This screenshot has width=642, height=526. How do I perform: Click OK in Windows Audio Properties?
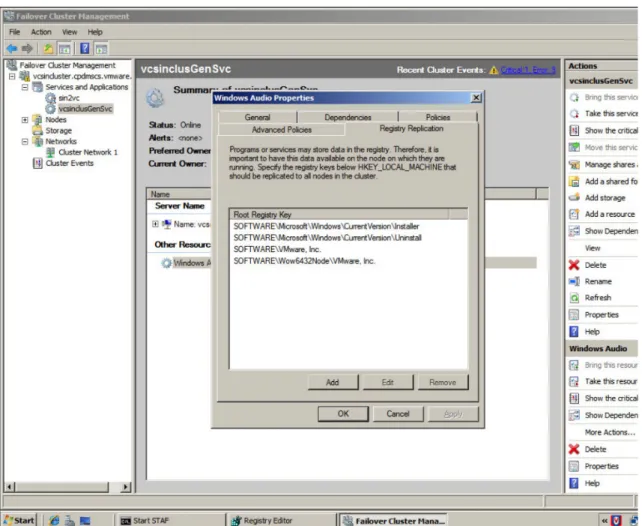(x=343, y=414)
